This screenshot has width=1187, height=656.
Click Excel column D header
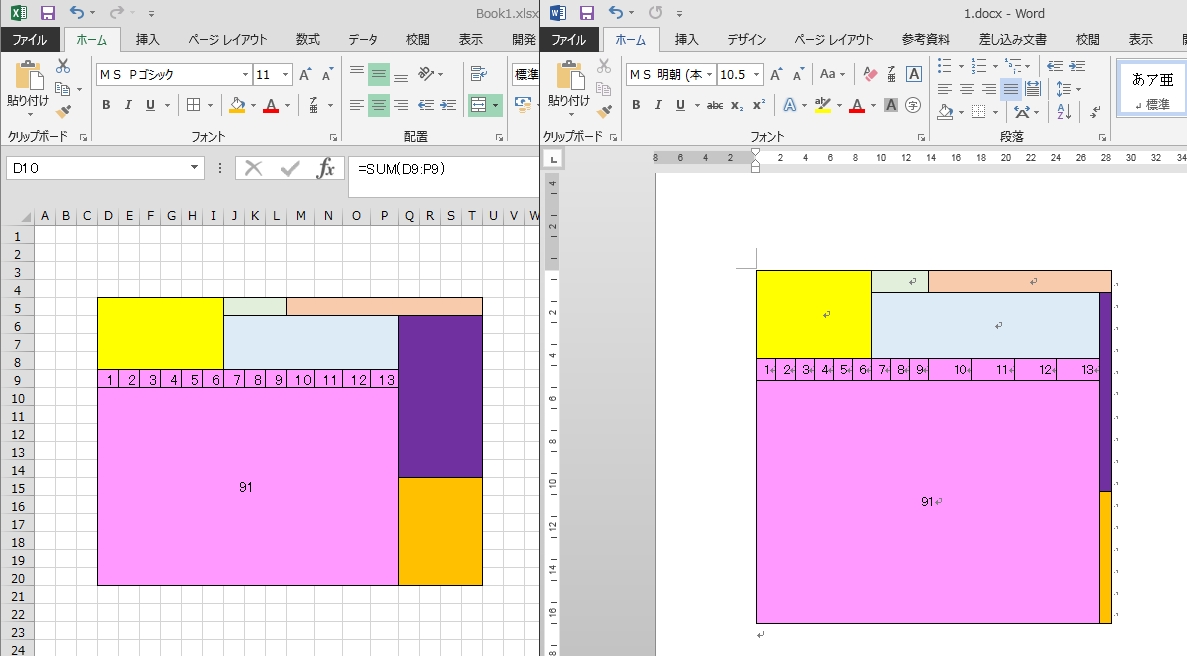(108, 216)
